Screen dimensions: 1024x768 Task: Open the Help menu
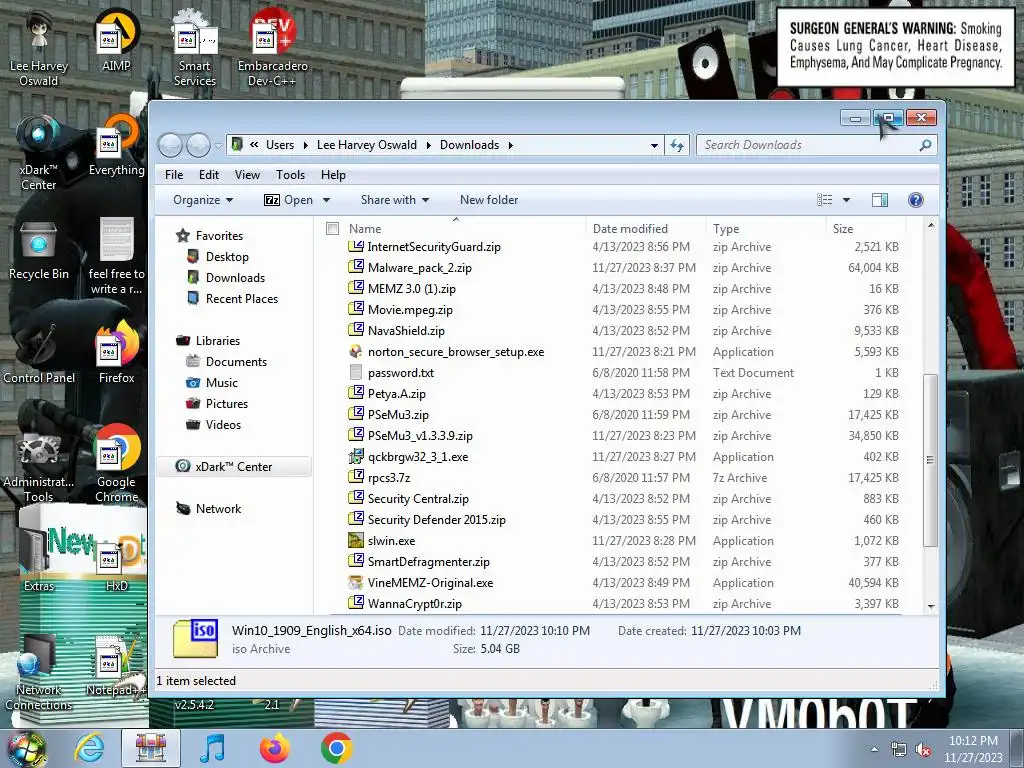pos(333,175)
